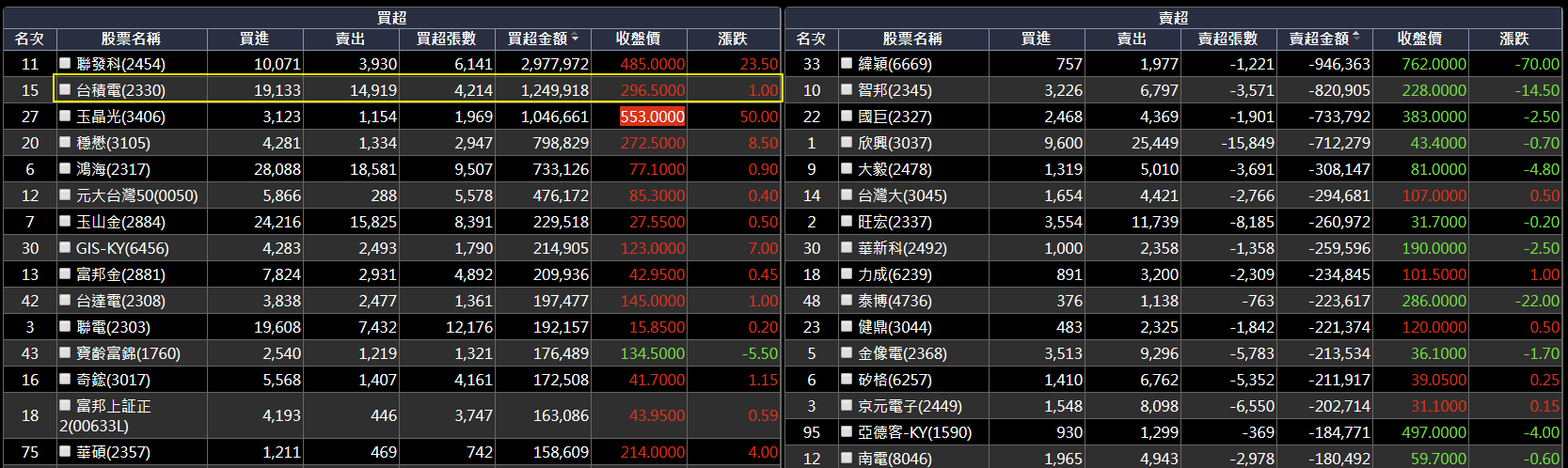This screenshot has height=468, width=1568.
Task: Click 買進 header in 賣超 table
Action: (1037, 39)
